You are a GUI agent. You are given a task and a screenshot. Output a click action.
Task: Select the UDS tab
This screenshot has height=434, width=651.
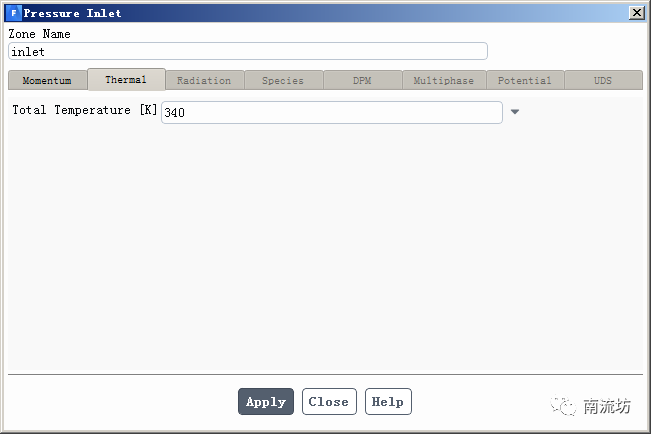[x=603, y=80]
